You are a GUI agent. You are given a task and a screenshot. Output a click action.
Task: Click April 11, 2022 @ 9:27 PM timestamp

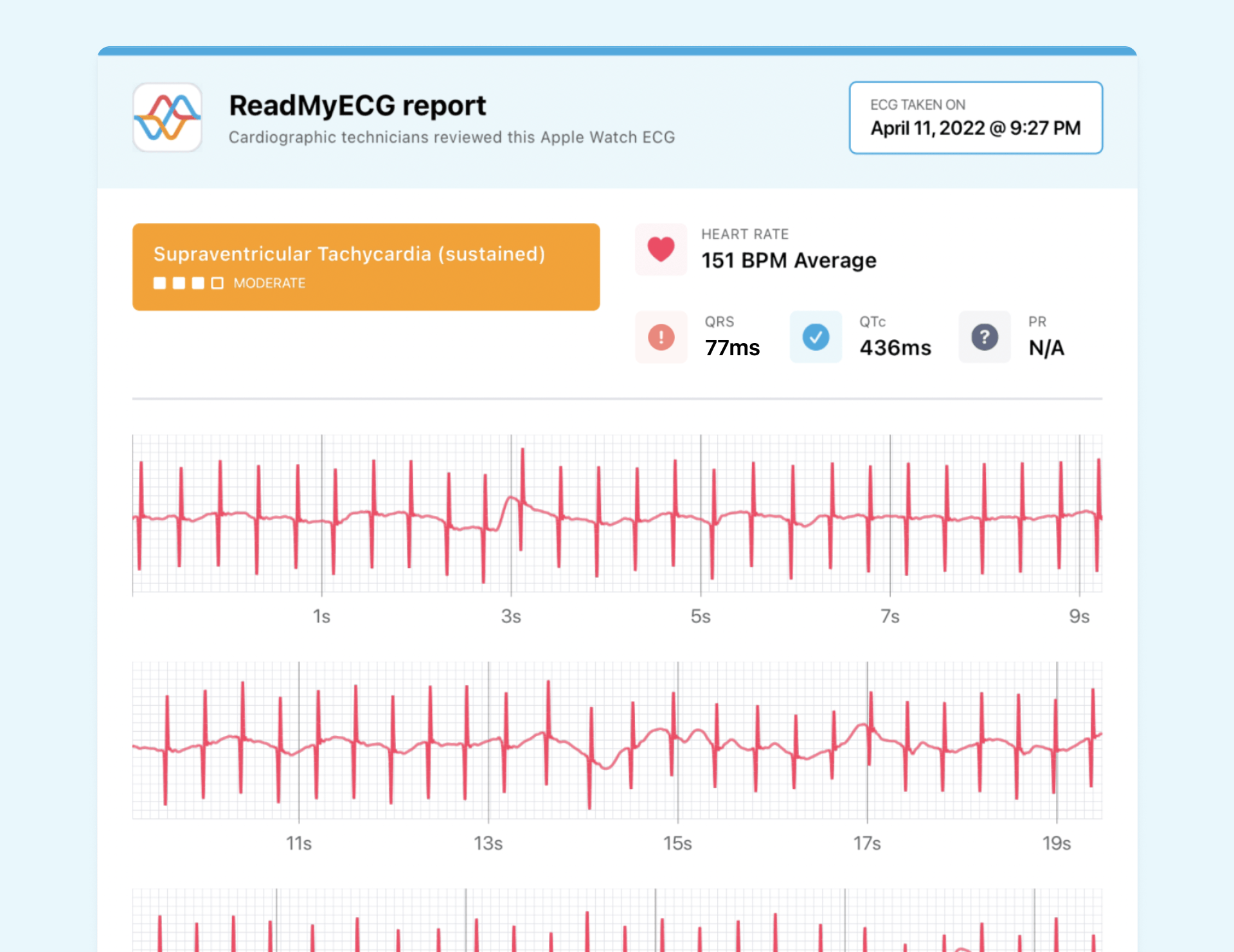coord(976,128)
